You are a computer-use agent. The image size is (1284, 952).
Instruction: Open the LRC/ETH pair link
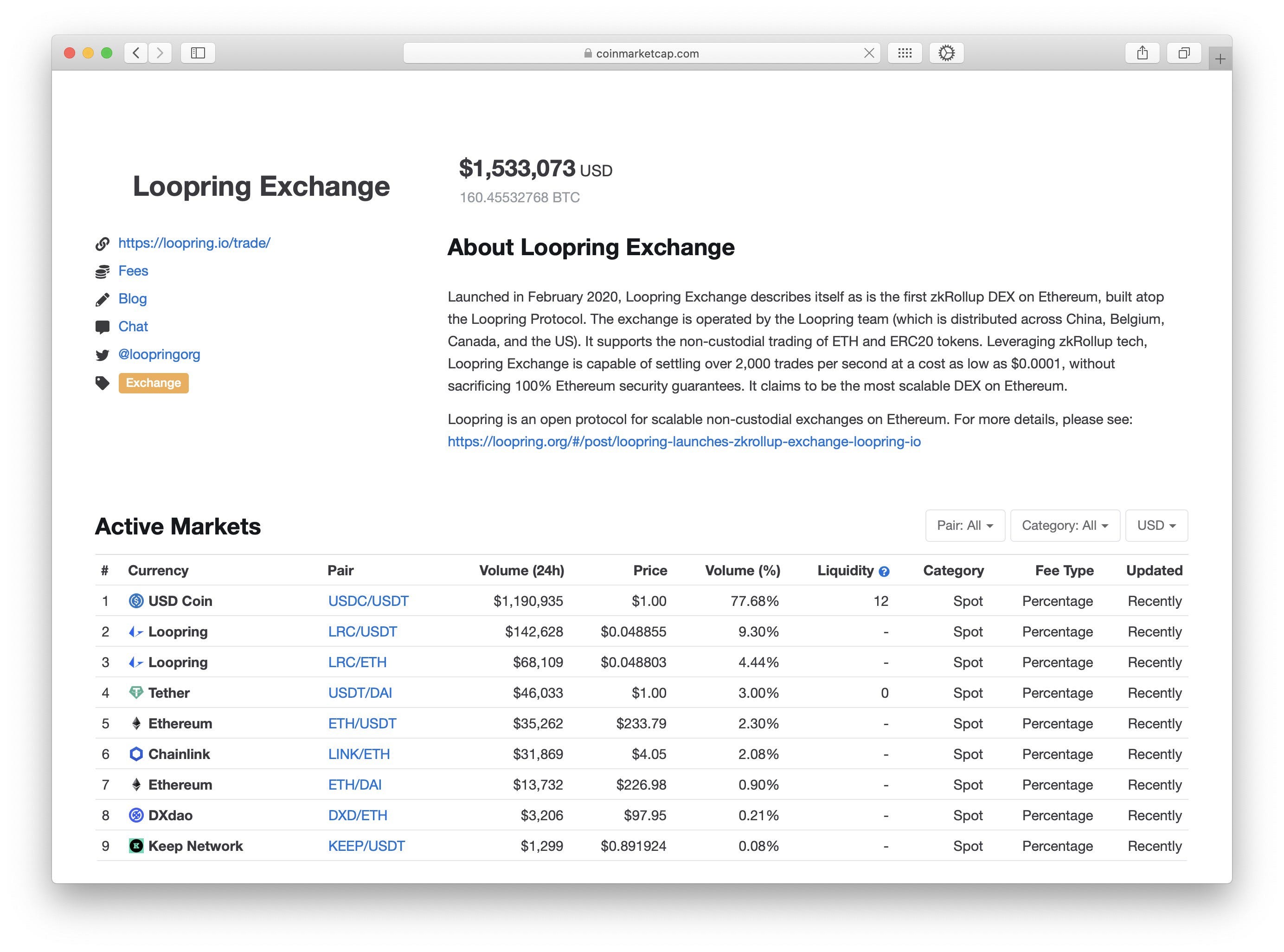(357, 662)
